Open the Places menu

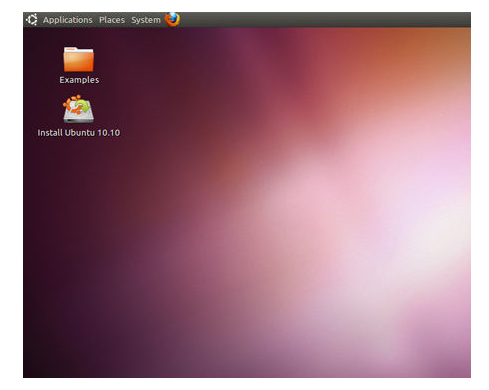tap(112, 20)
